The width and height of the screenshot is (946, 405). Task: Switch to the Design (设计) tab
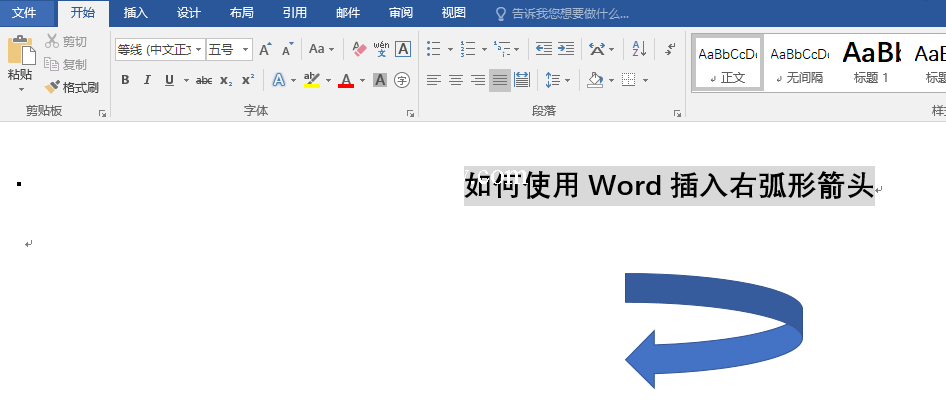tap(189, 13)
